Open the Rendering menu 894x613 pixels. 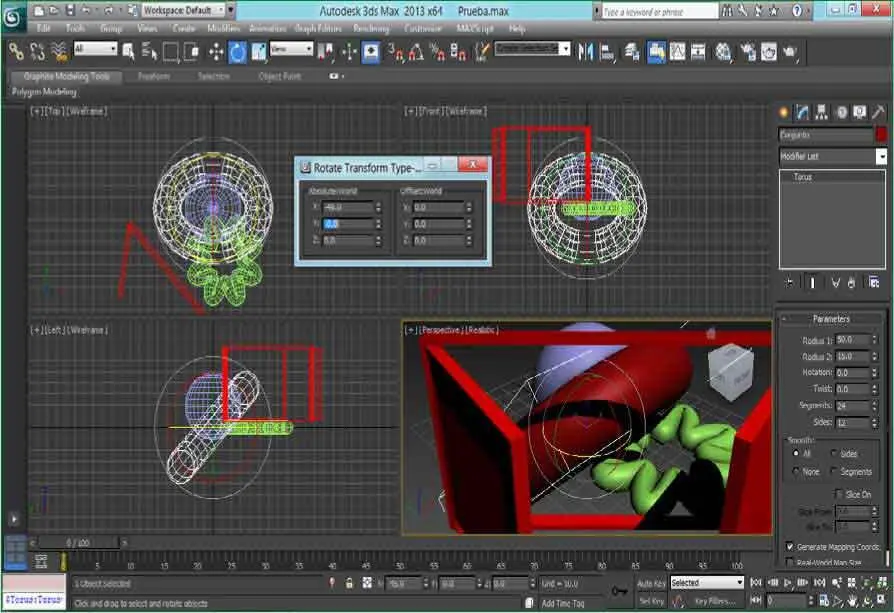point(371,29)
